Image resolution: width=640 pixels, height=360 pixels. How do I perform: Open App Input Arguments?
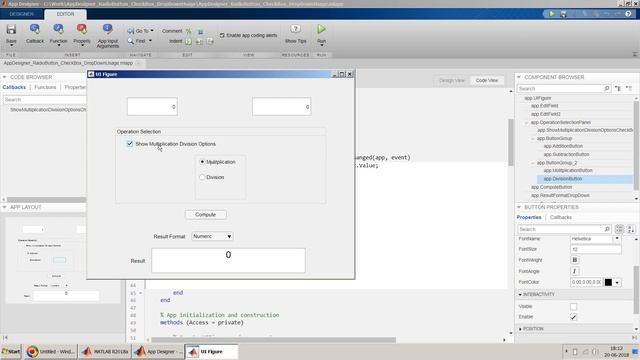(108, 36)
